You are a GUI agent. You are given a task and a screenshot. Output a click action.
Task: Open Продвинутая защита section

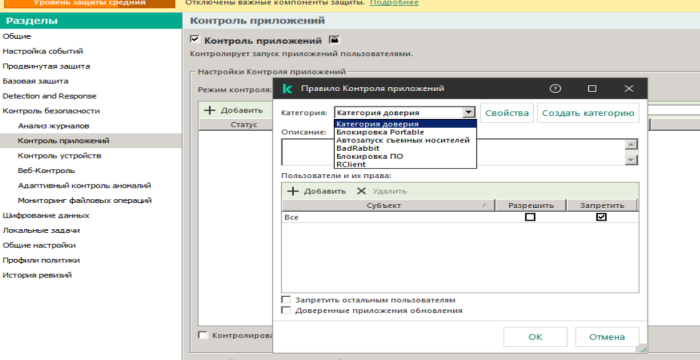[46, 66]
